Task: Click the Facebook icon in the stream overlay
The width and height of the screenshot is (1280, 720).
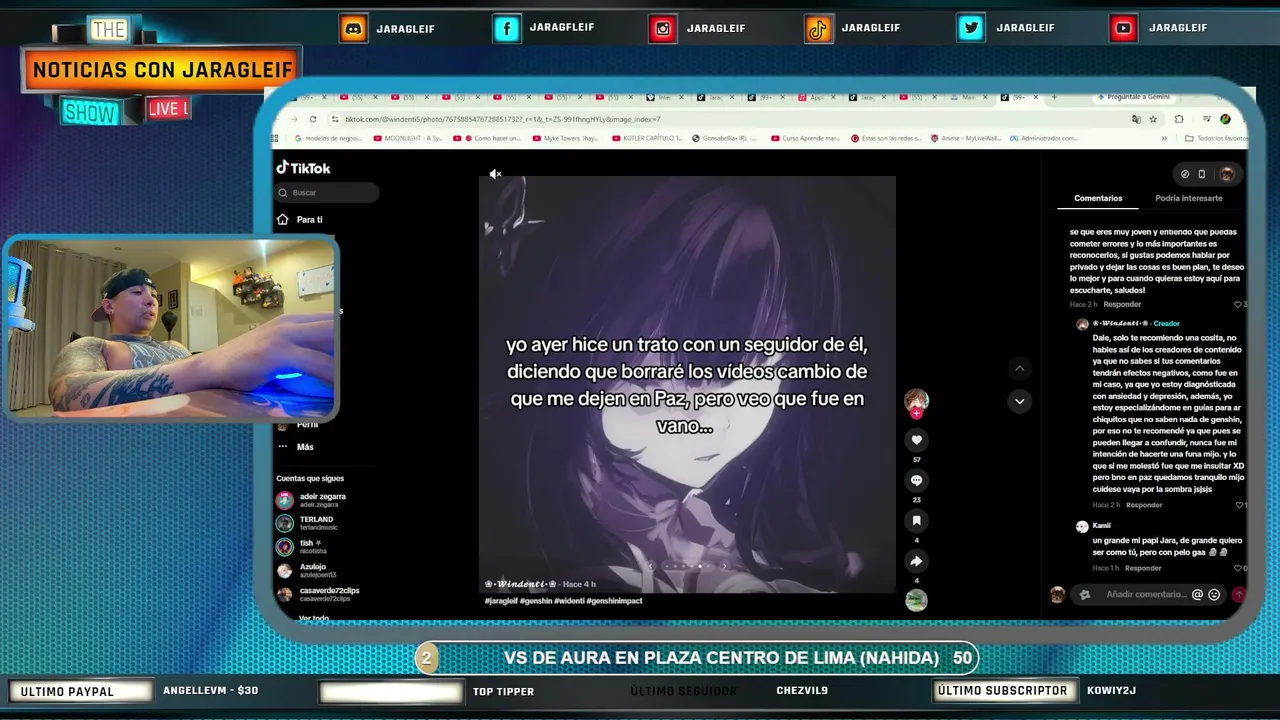Action: tap(507, 28)
